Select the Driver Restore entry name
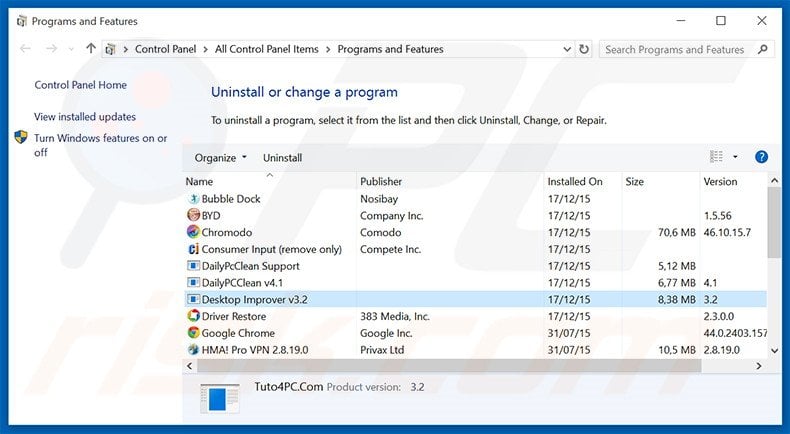 [x=234, y=316]
